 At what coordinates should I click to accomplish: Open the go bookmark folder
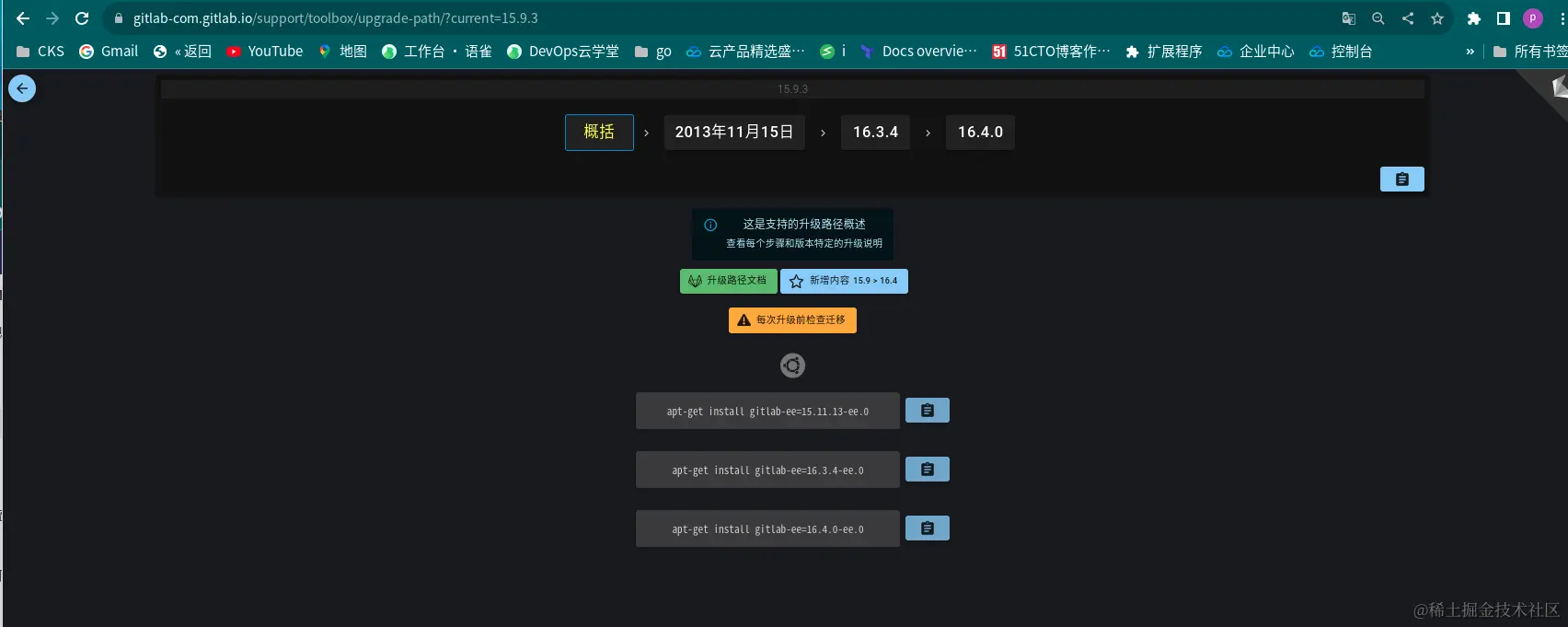[653, 52]
